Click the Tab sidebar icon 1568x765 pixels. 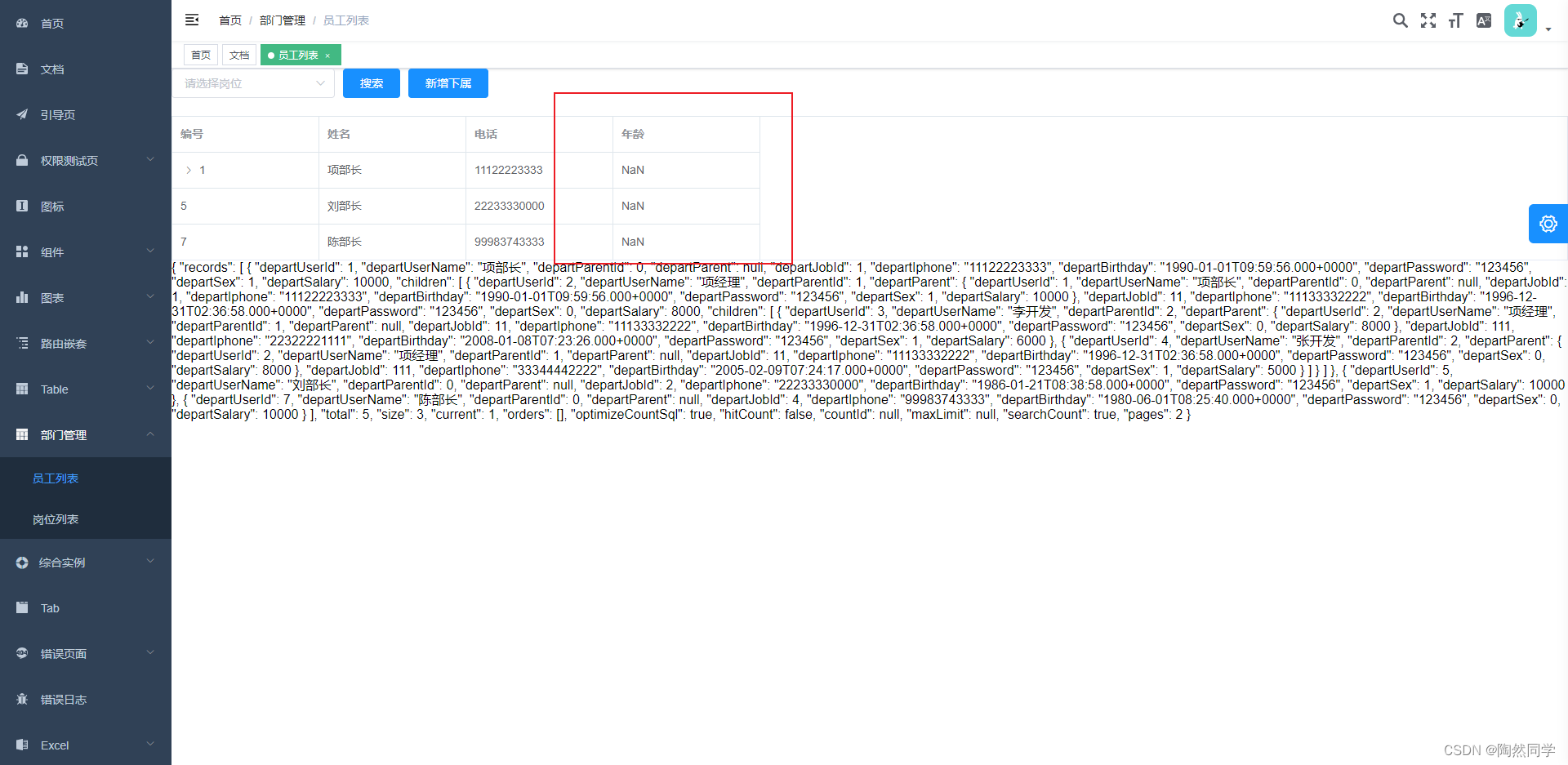coord(22,607)
